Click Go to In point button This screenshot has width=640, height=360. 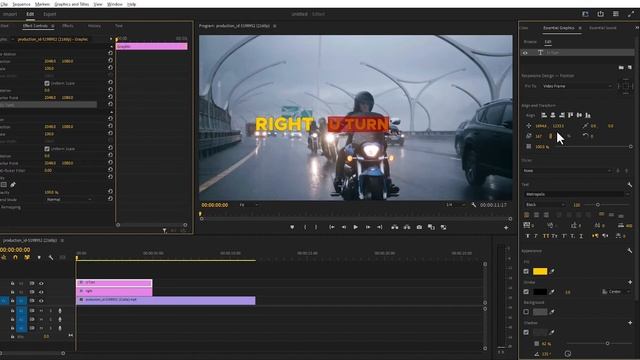coord(332,227)
